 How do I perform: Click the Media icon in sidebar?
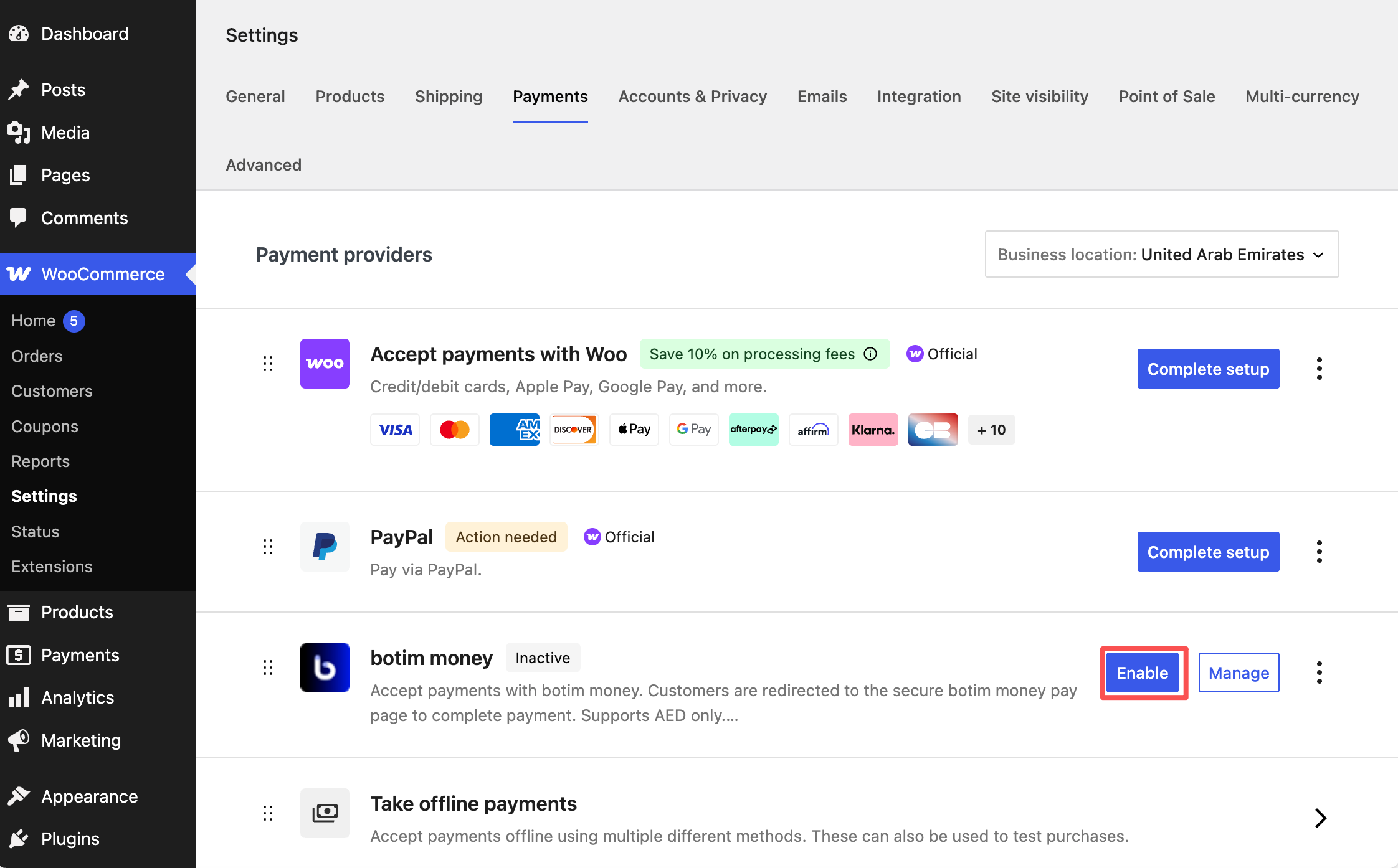19,133
